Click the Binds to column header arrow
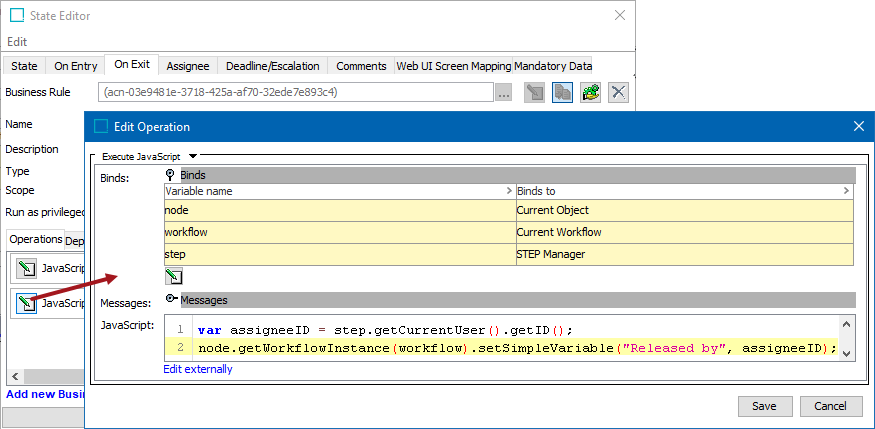 click(x=847, y=191)
